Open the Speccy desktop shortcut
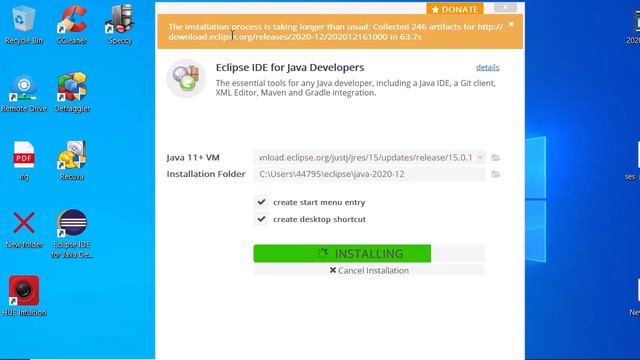This screenshot has height=360, width=640. point(120,24)
